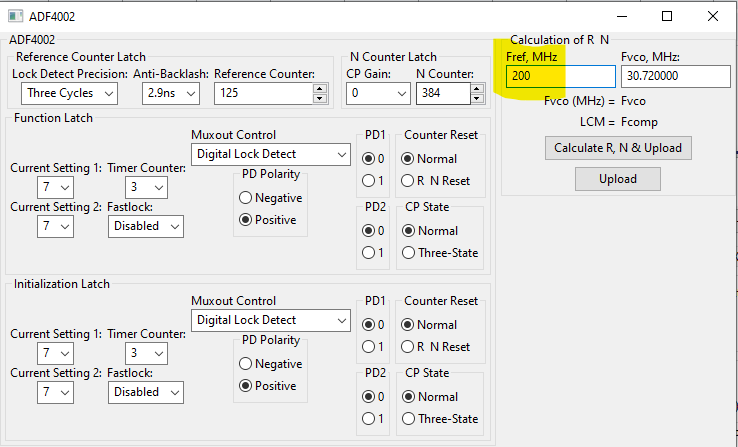Screen dimensions: 738x447
Task: Click the 'Fvco (MHz) =' label text
Action: pyautogui.click(x=579, y=101)
